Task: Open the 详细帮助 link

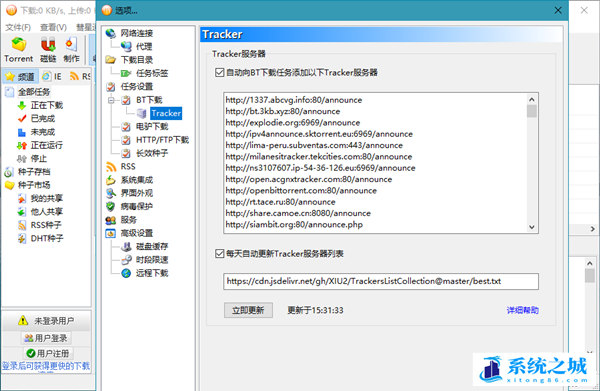Action: coord(522,310)
